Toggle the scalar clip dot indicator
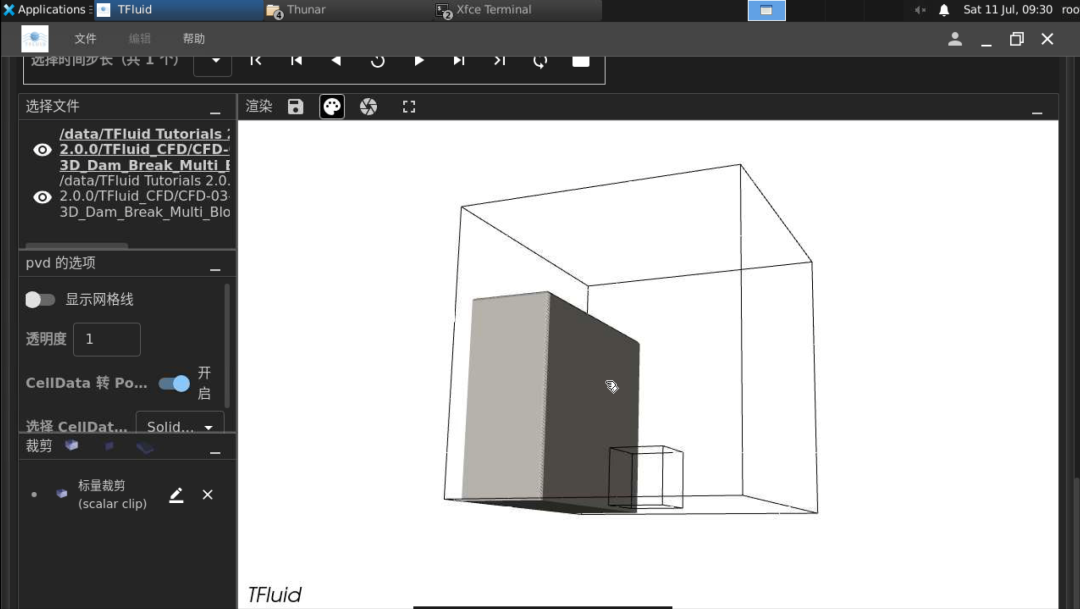1080x609 pixels. (34, 494)
